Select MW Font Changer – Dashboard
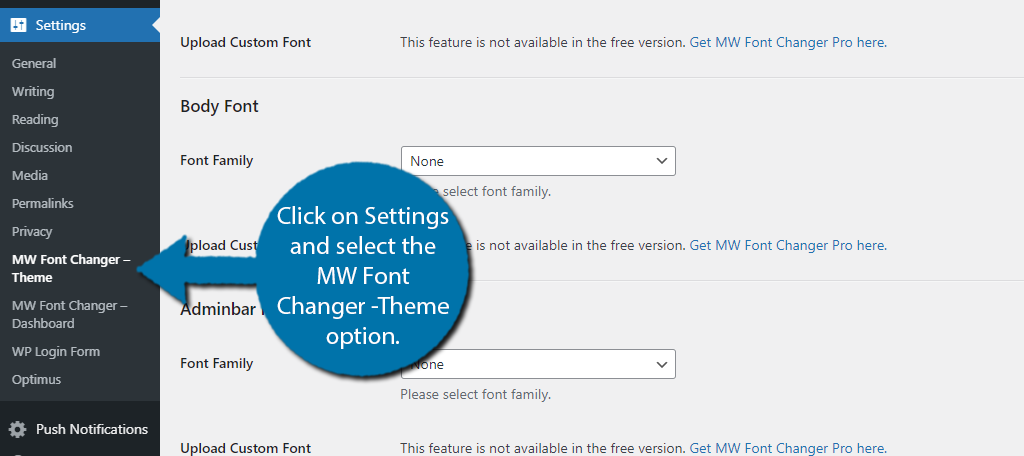Screen dimensions: 1024x456 [x=69, y=314]
